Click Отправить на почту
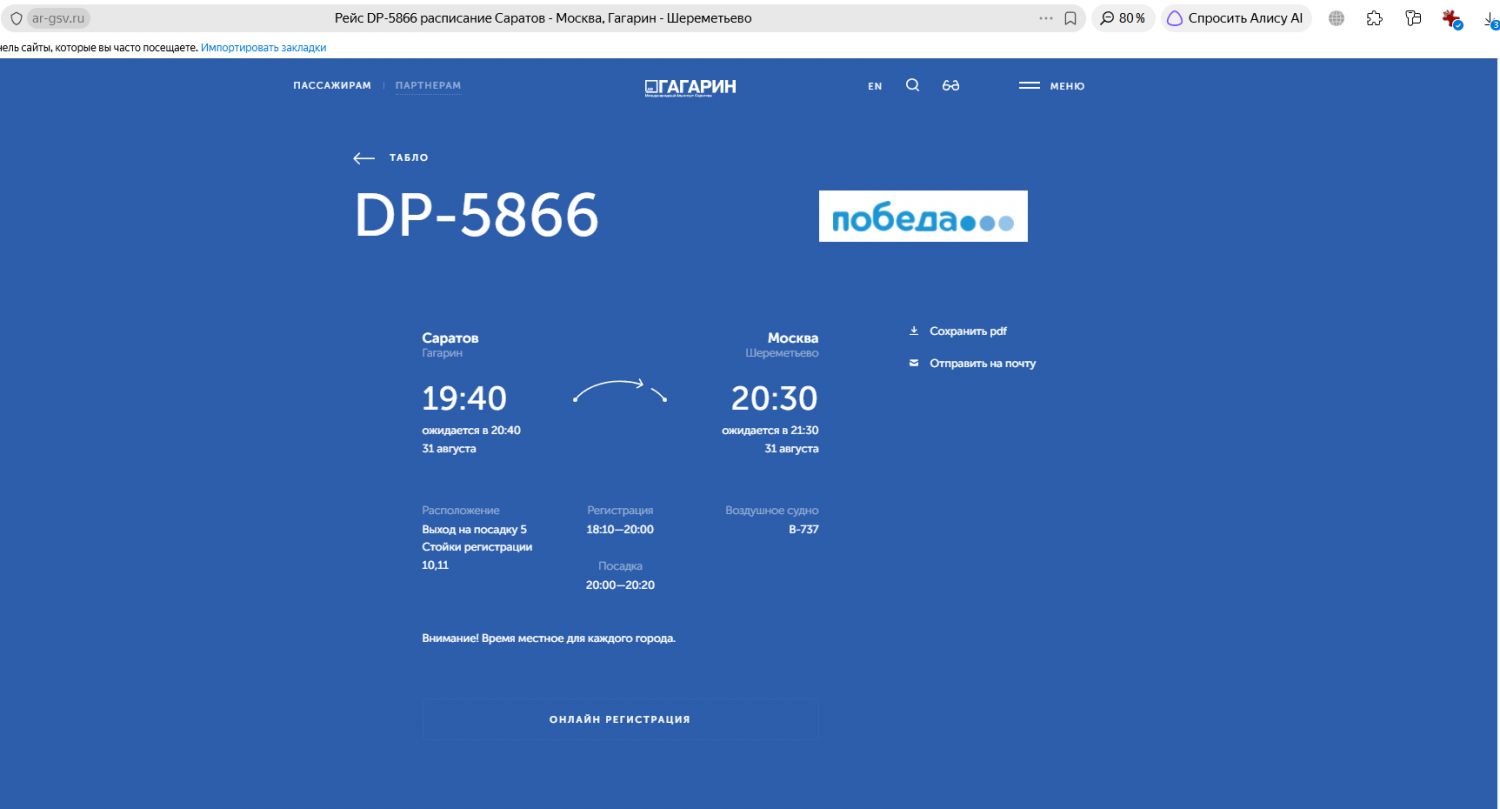This screenshot has width=1500, height=809. (x=972, y=363)
